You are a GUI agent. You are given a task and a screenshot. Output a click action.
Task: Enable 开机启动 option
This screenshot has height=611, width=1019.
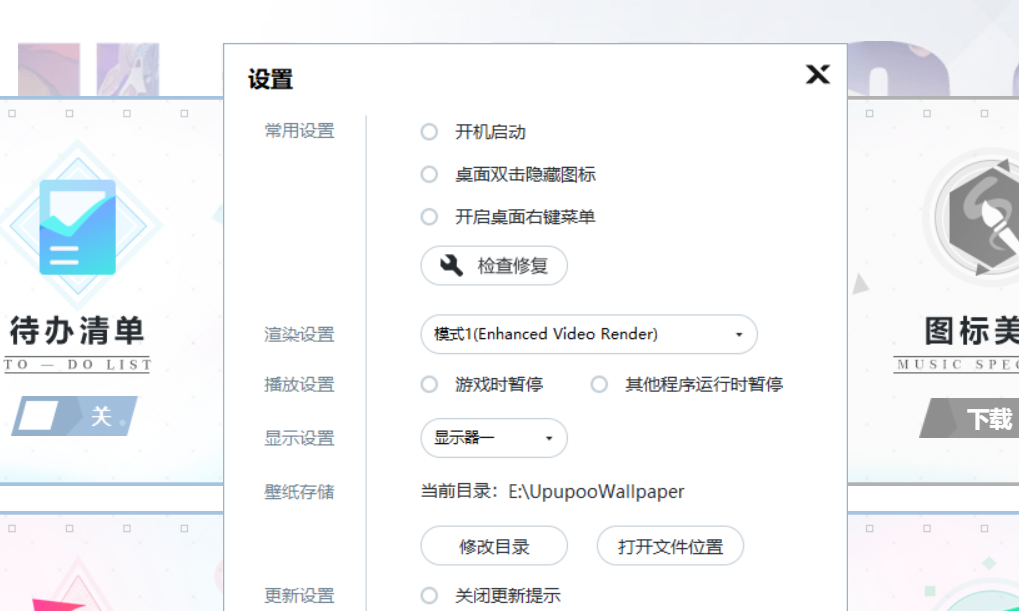(429, 132)
